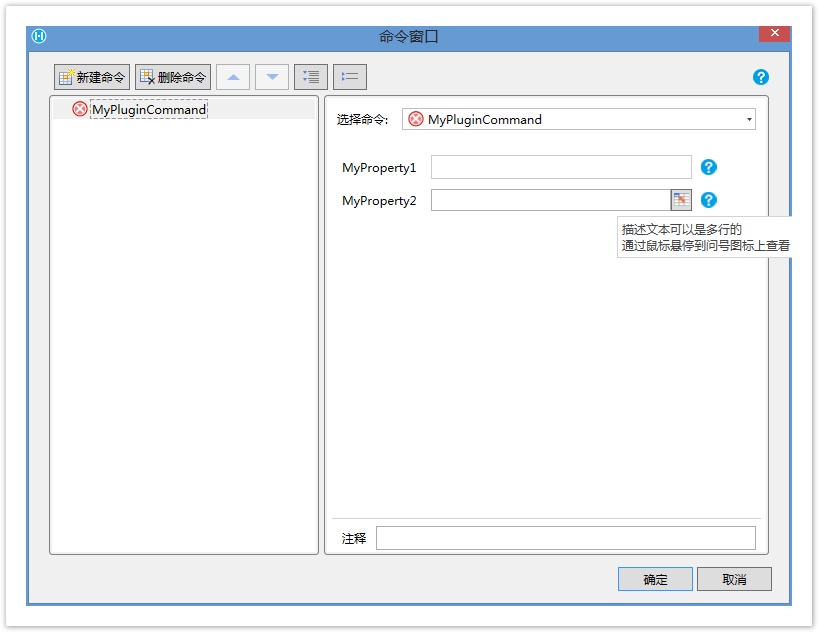Close the 命令窗口 dialog window
The image size is (818, 632).
coord(774,34)
